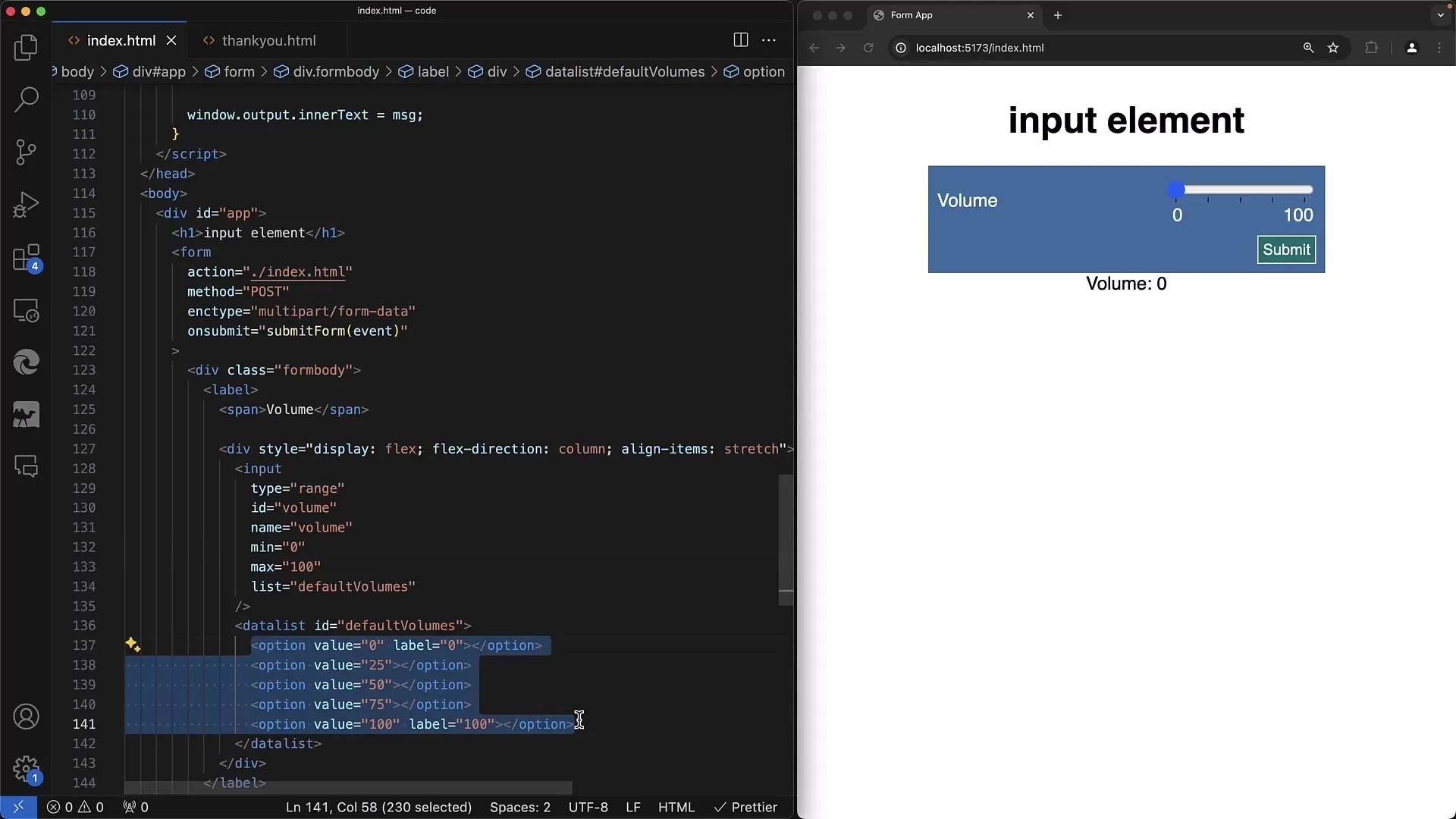
Task: Click 'onsubmit="submitForm(event)"' on line 121
Action: coord(297,331)
